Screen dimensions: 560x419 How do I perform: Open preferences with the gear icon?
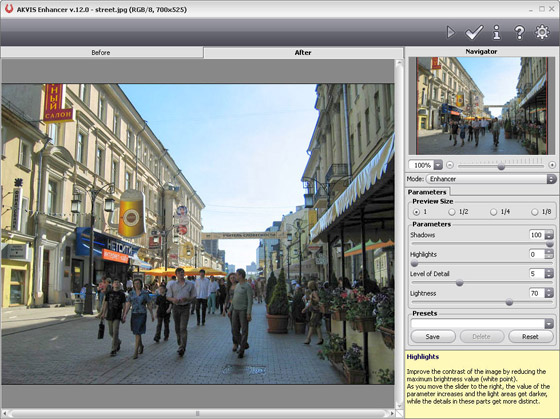point(542,32)
